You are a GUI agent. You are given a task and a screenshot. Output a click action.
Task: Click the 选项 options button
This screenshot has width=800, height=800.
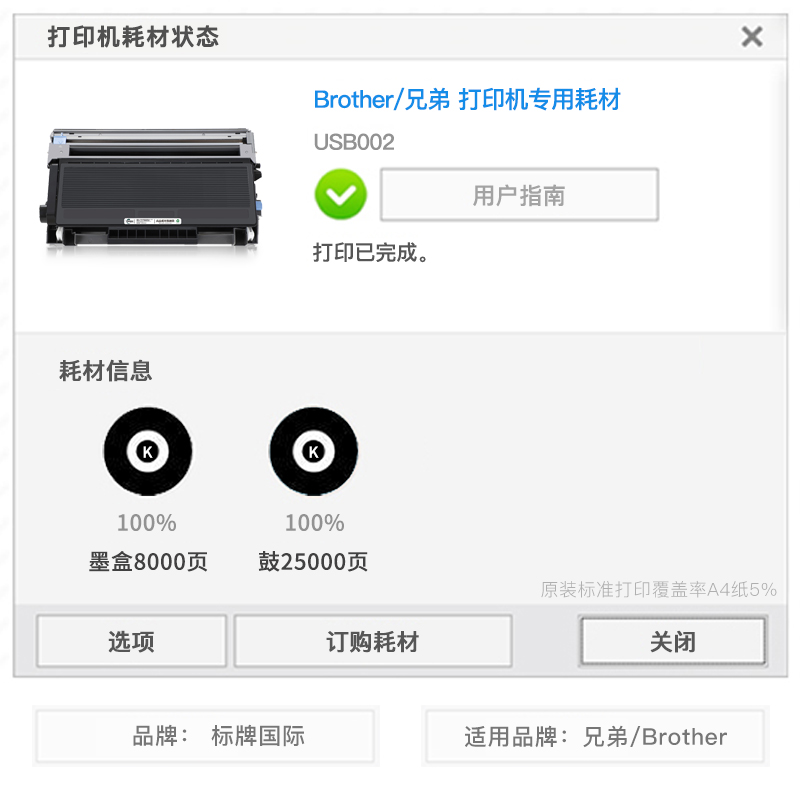[x=132, y=641]
